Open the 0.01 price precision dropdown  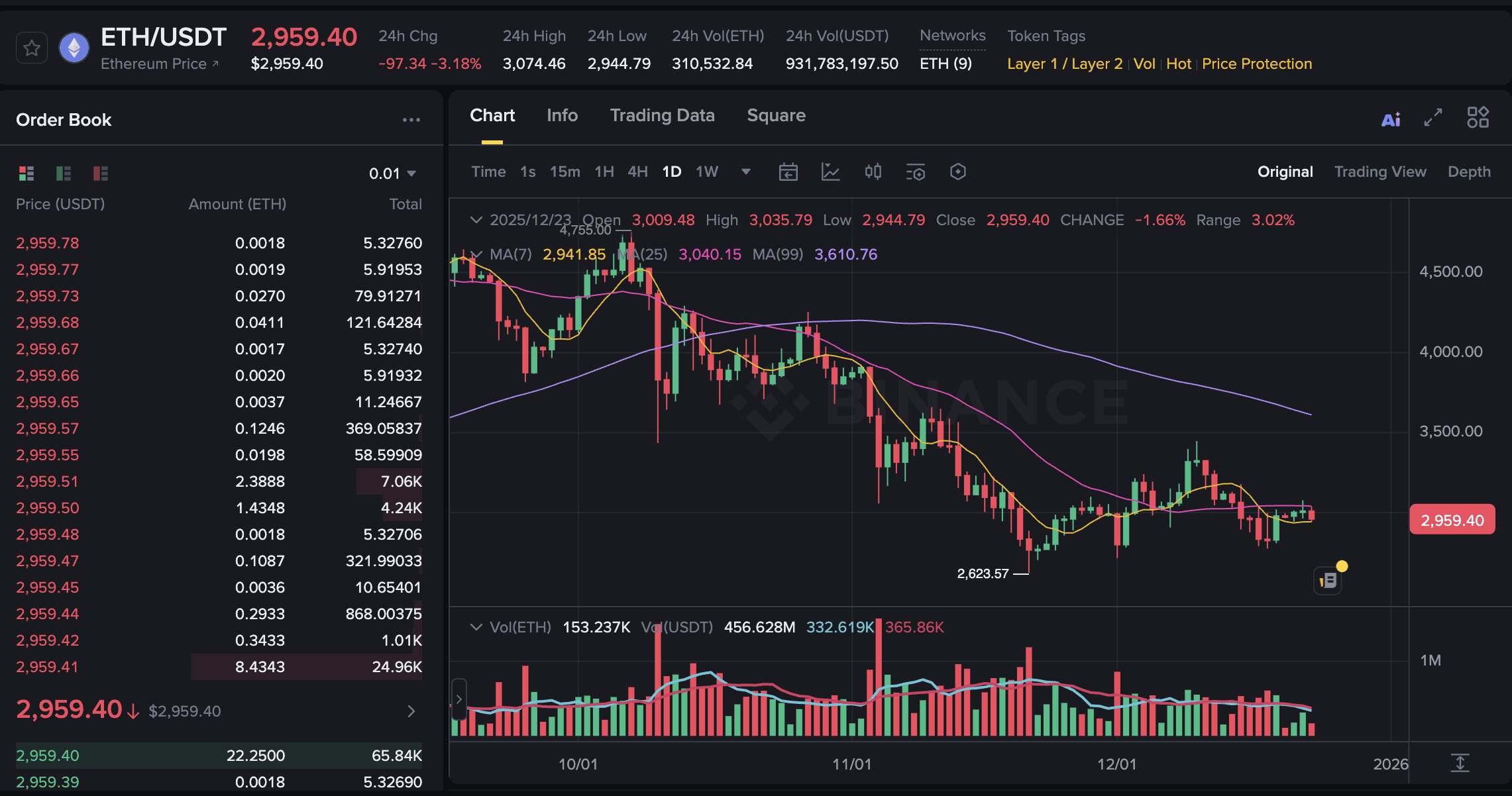[x=392, y=173]
